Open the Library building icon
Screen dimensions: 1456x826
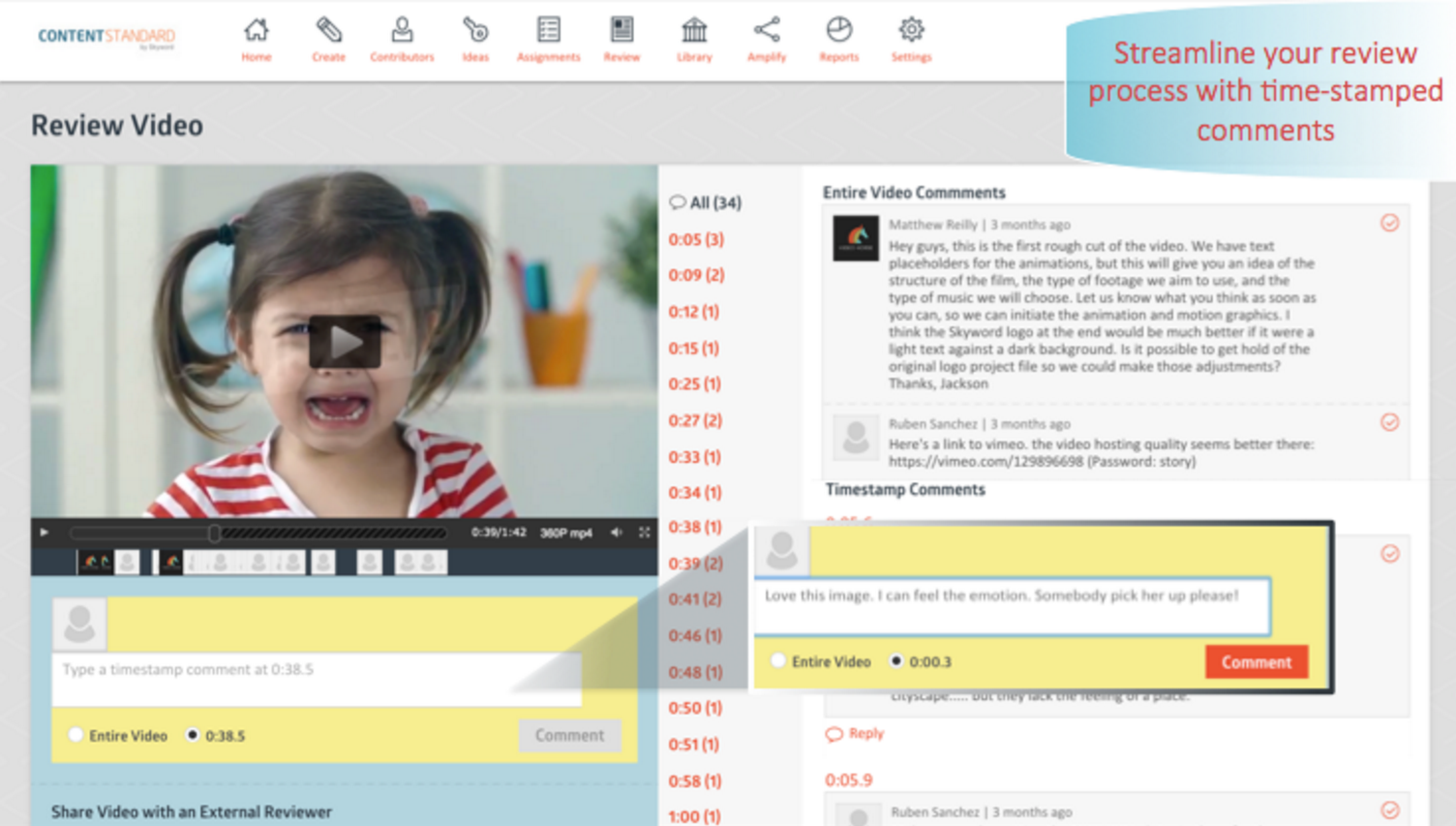click(x=694, y=30)
